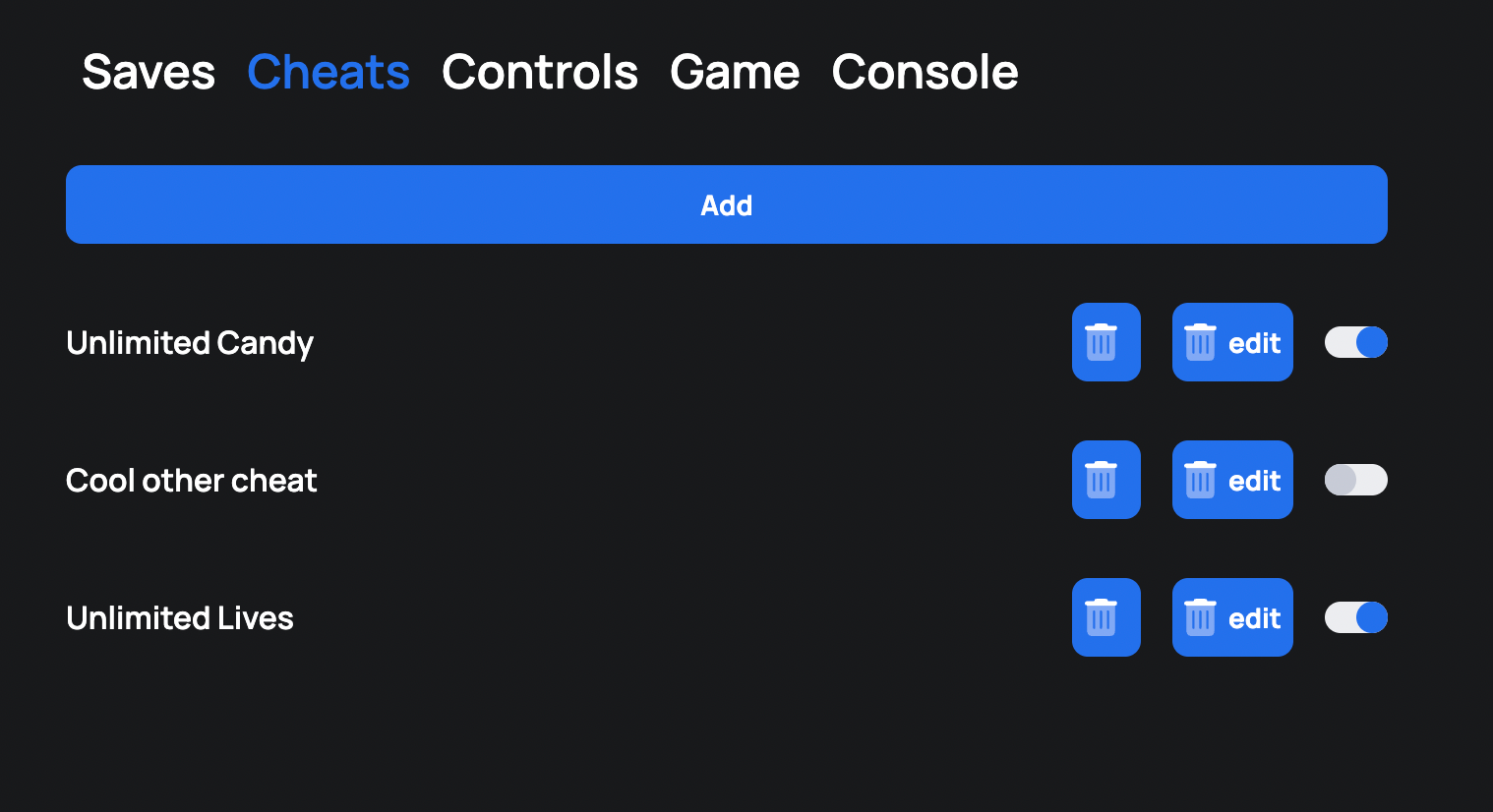The image size is (1493, 812).
Task: Disable the Unlimited Candy toggle
Action: [x=1355, y=342]
